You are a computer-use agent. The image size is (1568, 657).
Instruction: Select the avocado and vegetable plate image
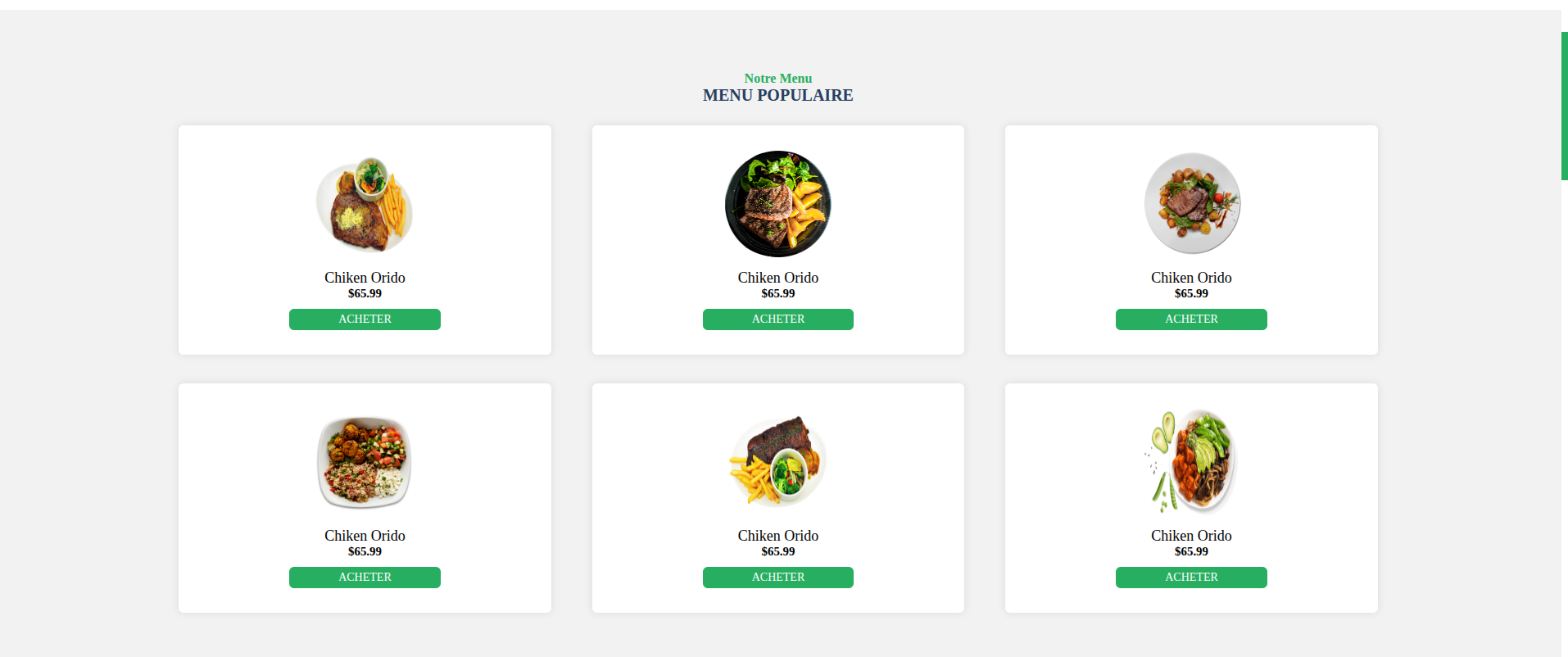pos(1192,462)
